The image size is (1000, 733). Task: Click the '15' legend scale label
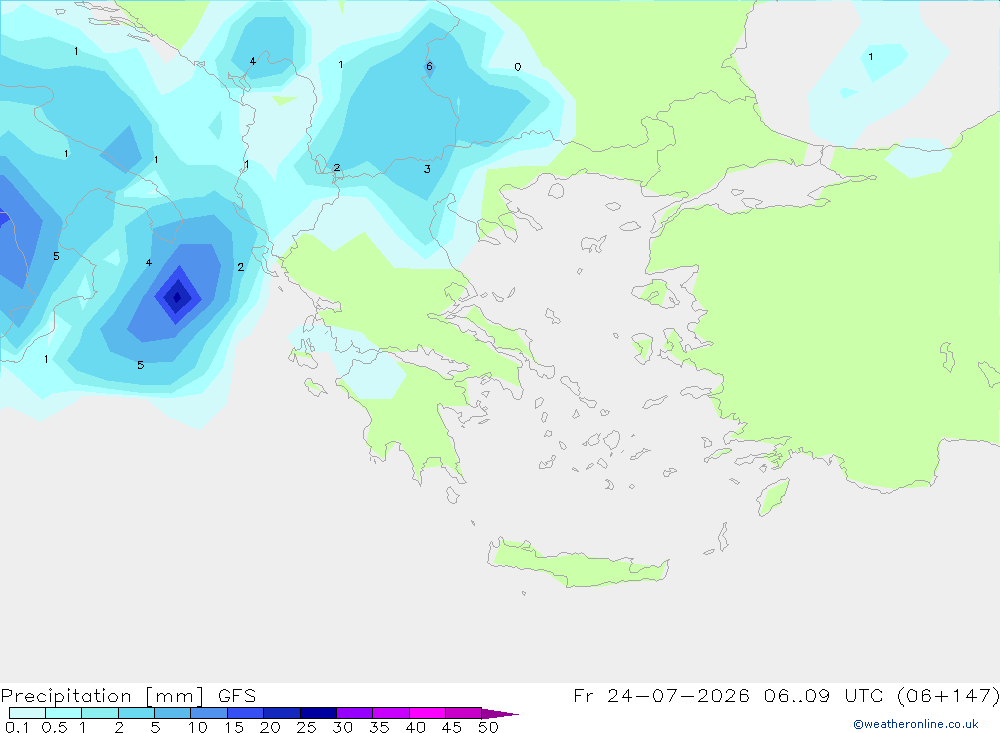click(x=234, y=727)
